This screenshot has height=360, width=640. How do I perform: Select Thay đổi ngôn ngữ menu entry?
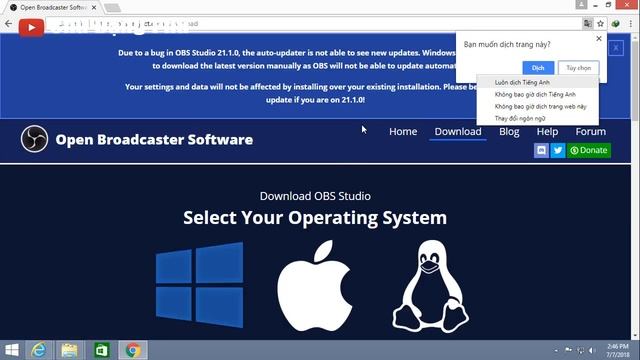(x=538, y=118)
